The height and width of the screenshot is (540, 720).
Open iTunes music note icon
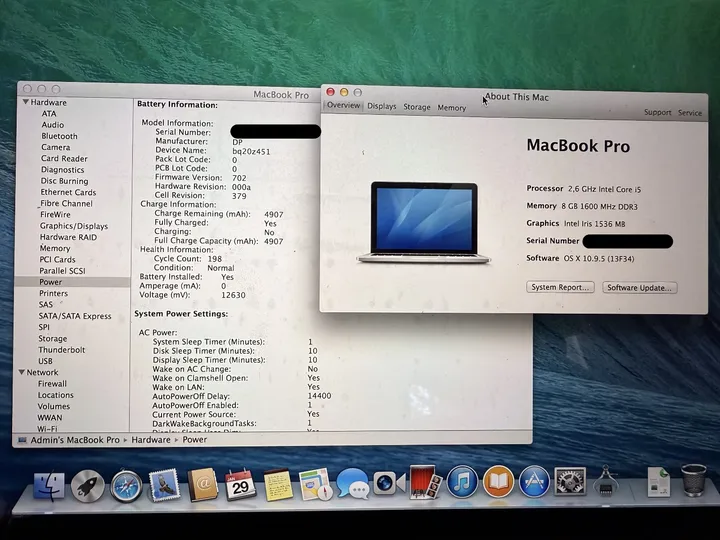(462, 482)
